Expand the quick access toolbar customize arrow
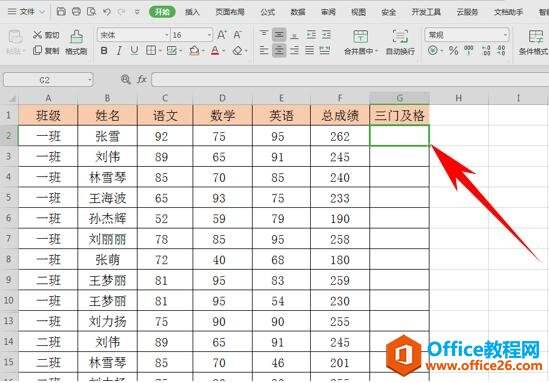This screenshot has height=383, width=549. (x=137, y=12)
